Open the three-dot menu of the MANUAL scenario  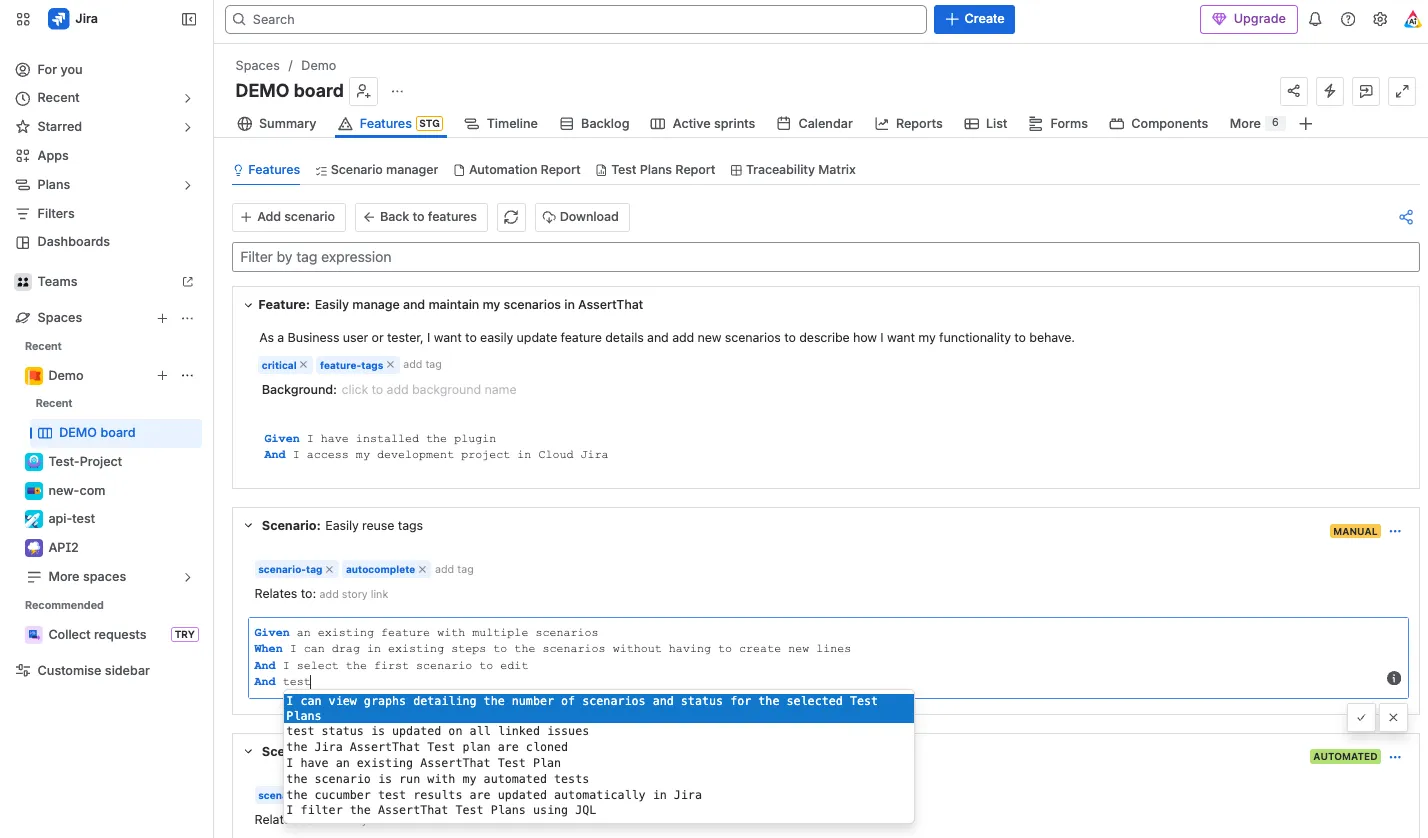[1396, 531]
